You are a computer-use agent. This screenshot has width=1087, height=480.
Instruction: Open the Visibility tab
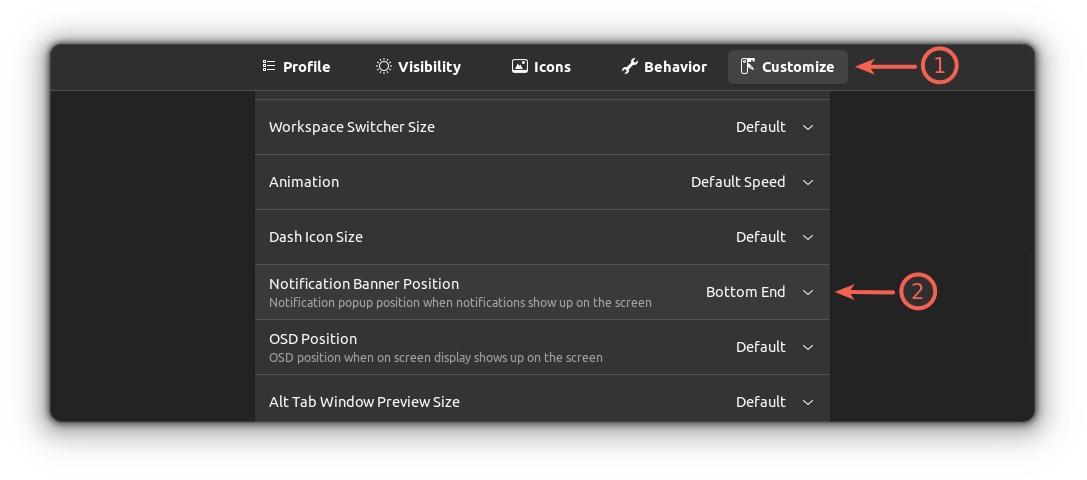(x=429, y=66)
